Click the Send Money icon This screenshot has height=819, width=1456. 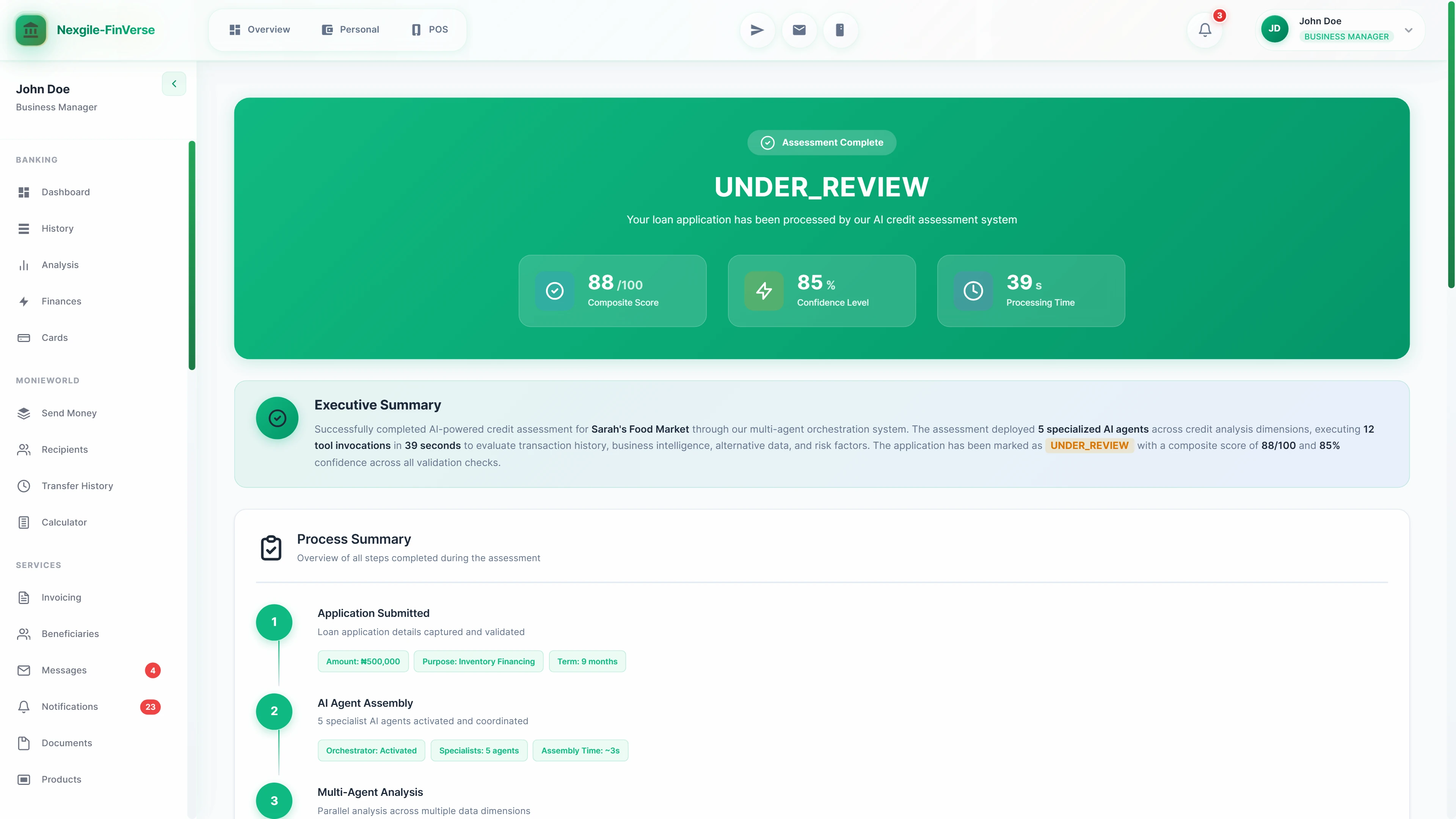[24, 413]
